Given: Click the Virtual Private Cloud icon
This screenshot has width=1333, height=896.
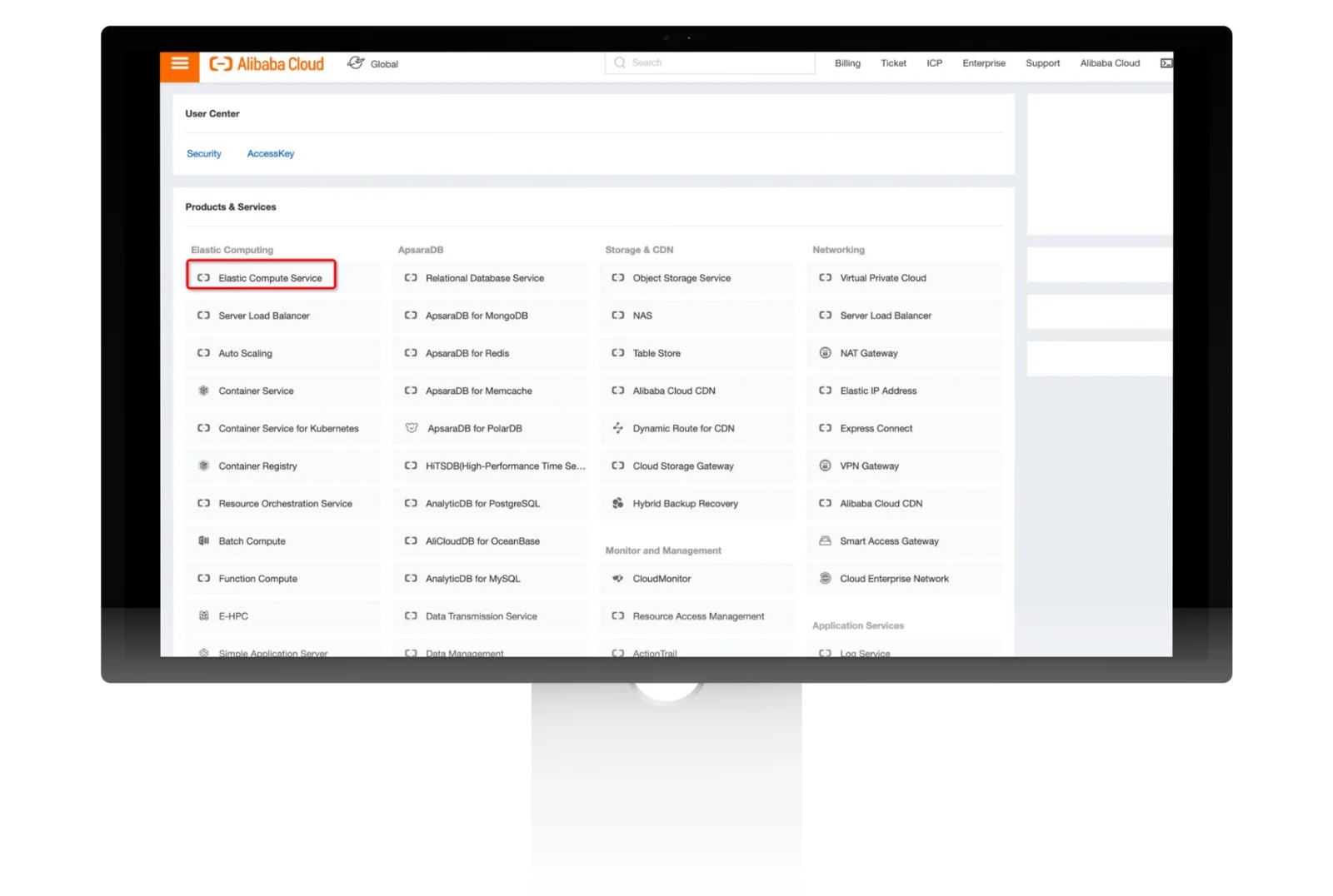Looking at the screenshot, I should 826,278.
